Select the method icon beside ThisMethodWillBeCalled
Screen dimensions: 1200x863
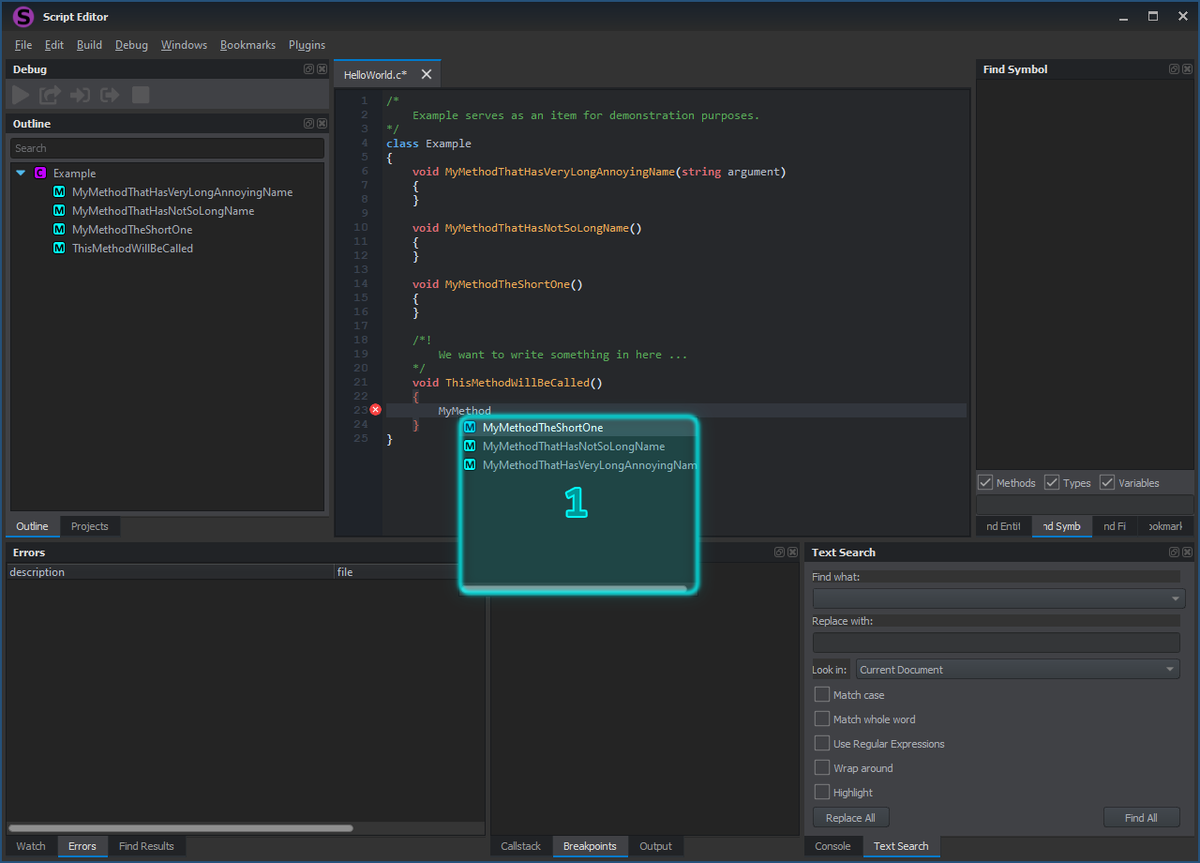(x=59, y=248)
